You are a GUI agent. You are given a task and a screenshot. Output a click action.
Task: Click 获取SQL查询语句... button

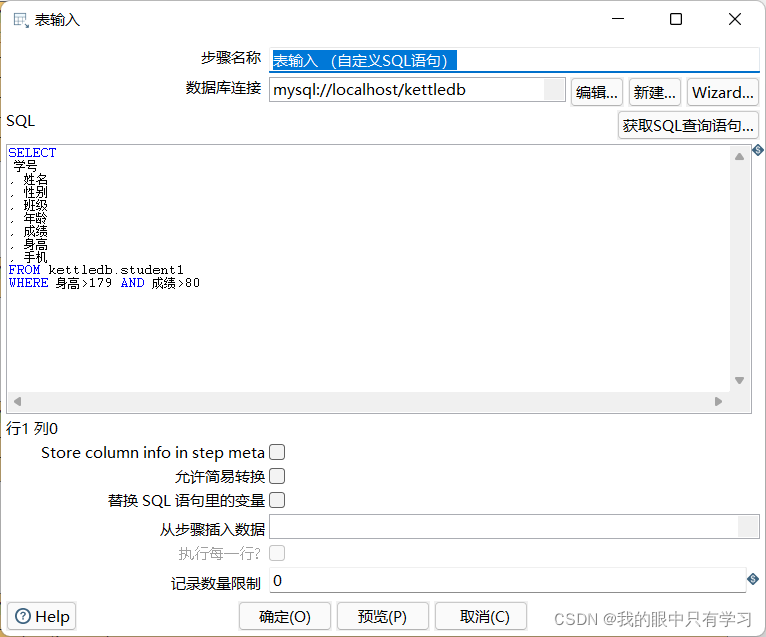click(688, 126)
